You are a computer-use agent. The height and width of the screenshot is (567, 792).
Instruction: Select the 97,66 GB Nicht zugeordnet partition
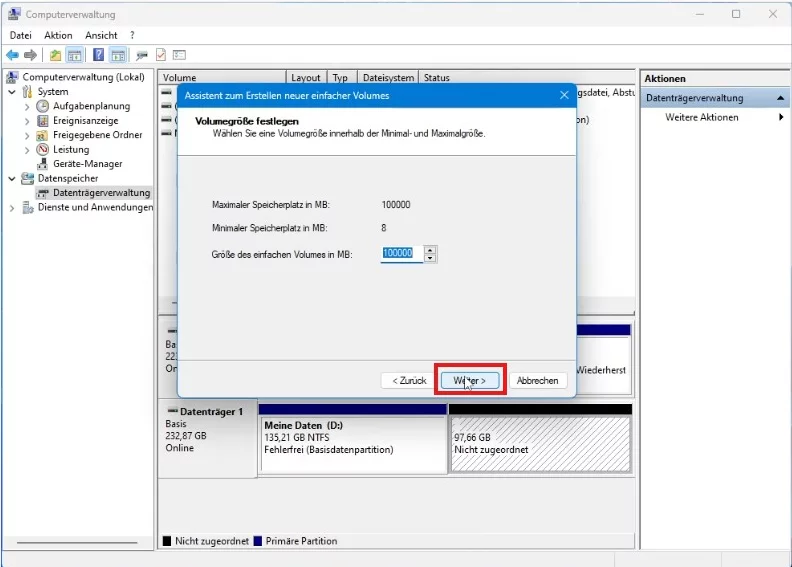point(540,444)
